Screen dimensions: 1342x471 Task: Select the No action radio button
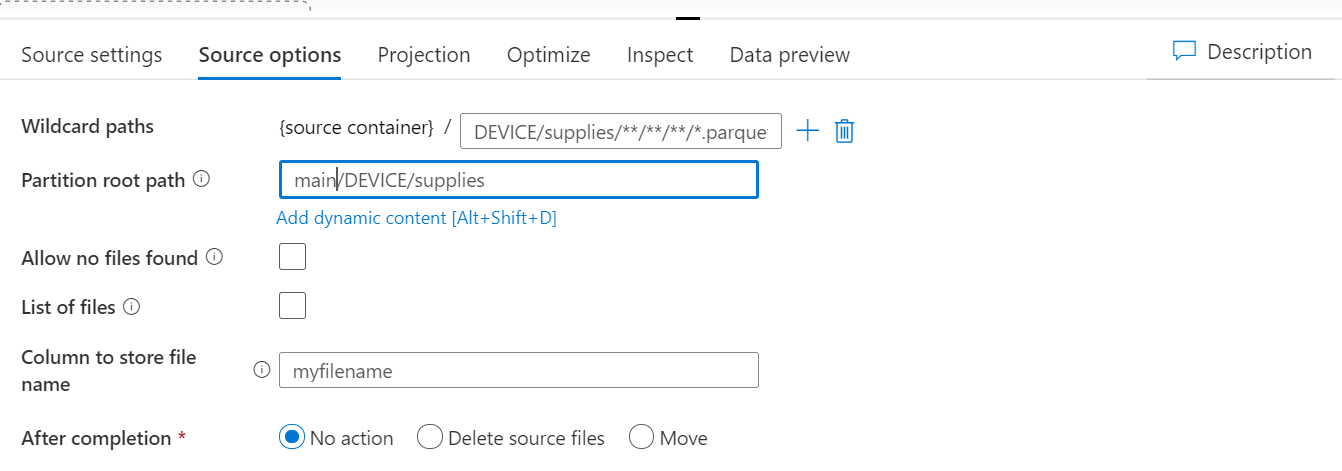pyautogui.click(x=292, y=438)
